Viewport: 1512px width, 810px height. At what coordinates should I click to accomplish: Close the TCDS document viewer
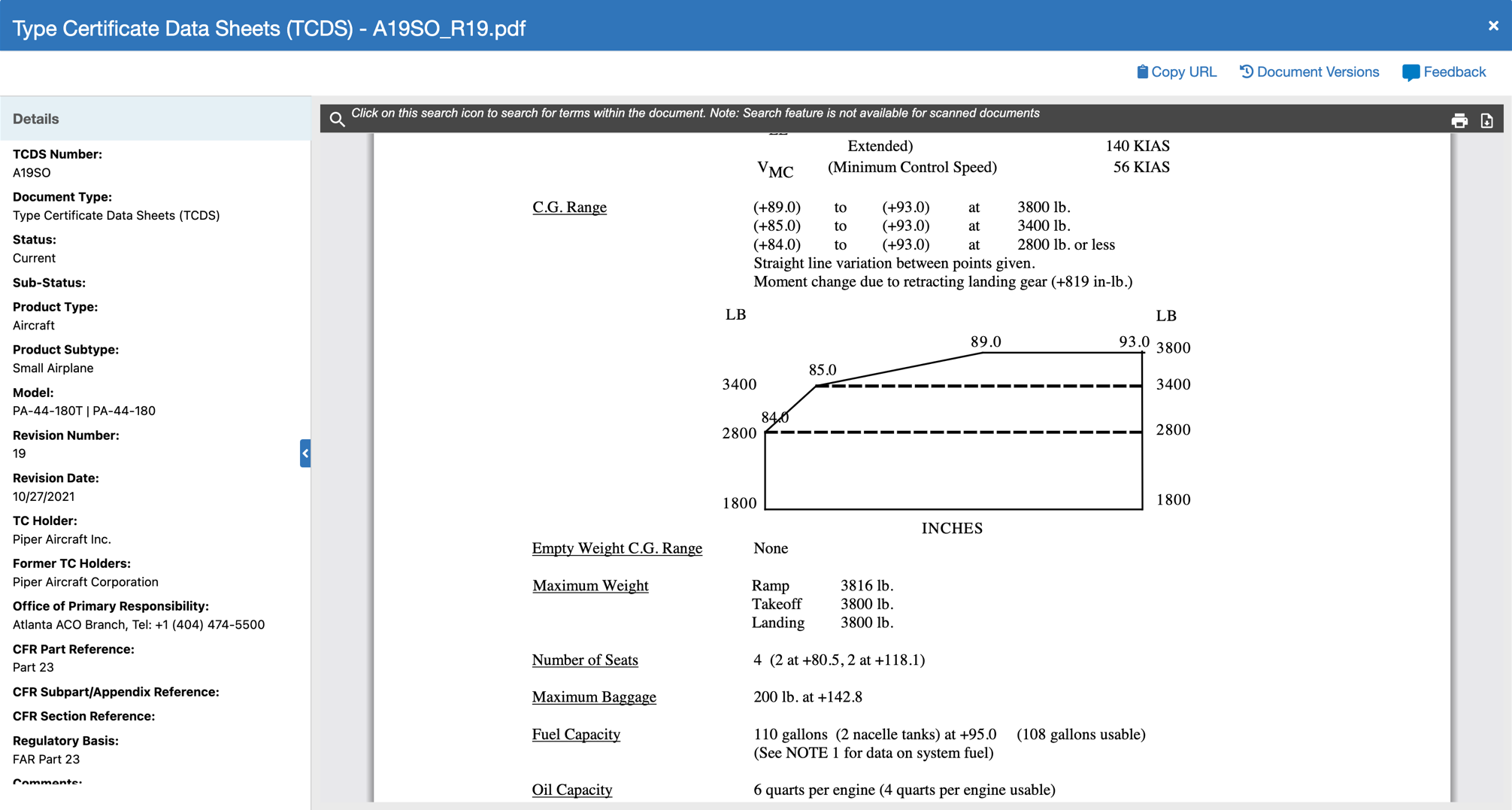[x=1493, y=26]
